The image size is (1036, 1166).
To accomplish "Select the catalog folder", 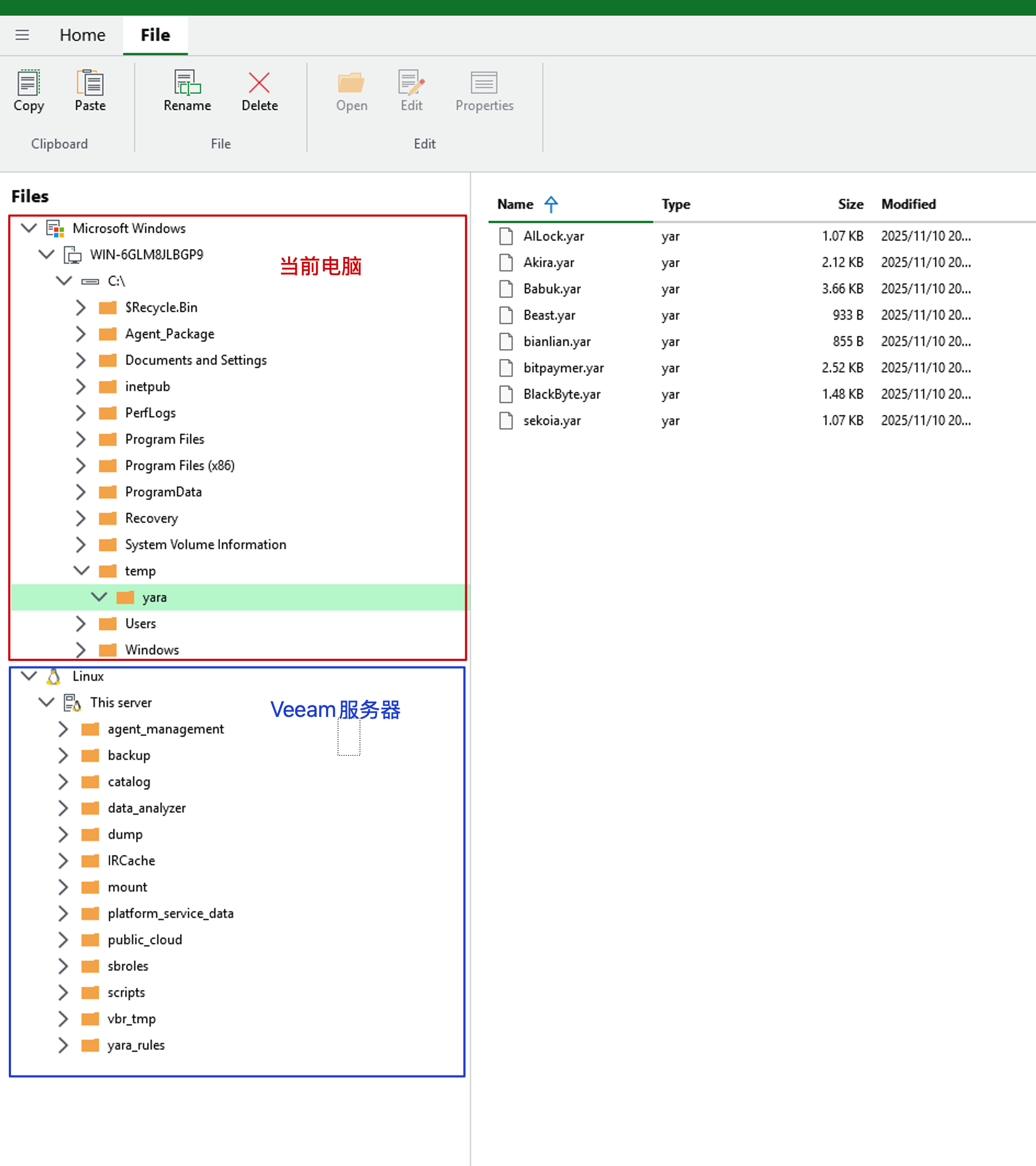I will coord(129,782).
